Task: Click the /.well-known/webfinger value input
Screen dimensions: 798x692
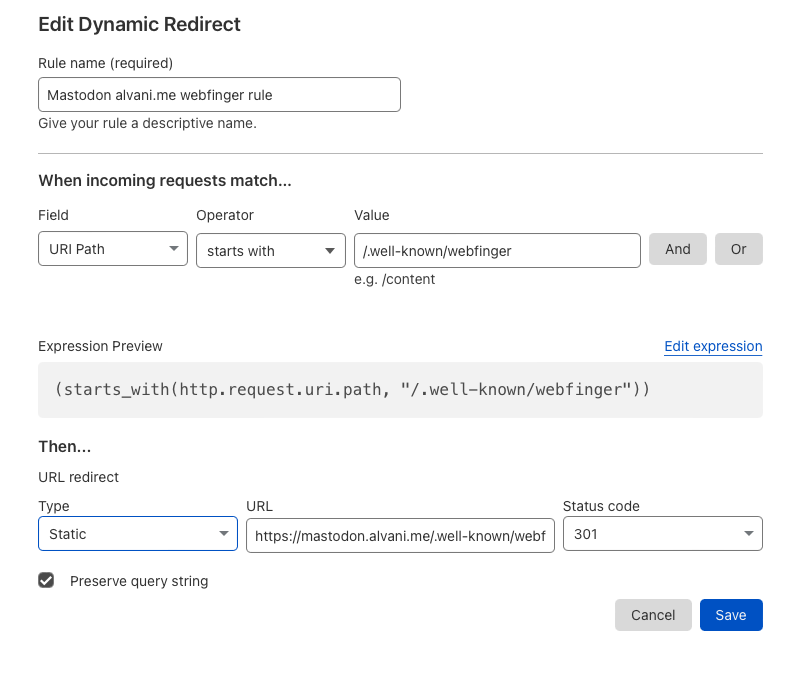Action: click(x=497, y=251)
